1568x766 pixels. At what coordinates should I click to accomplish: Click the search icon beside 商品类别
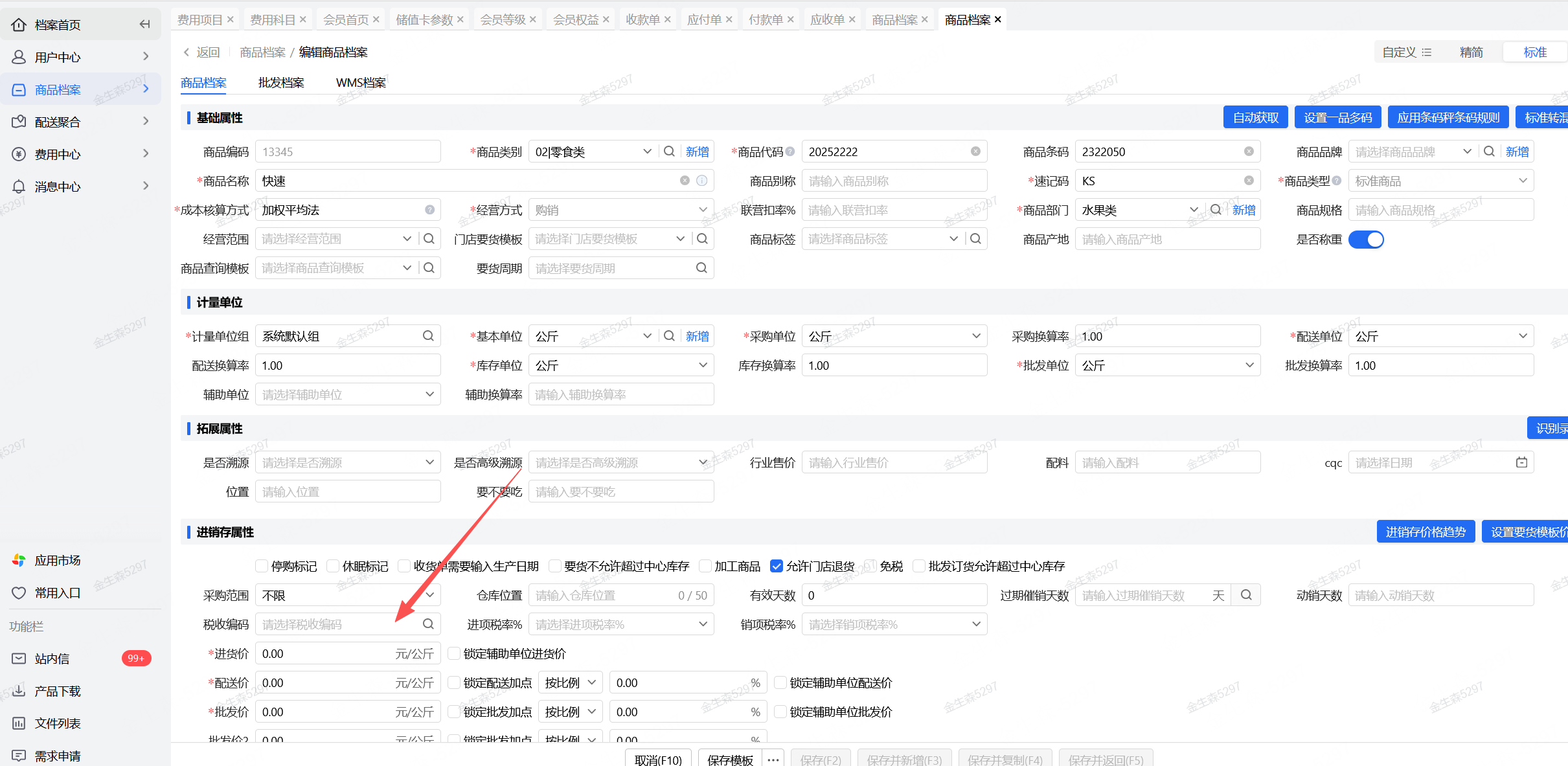point(669,152)
